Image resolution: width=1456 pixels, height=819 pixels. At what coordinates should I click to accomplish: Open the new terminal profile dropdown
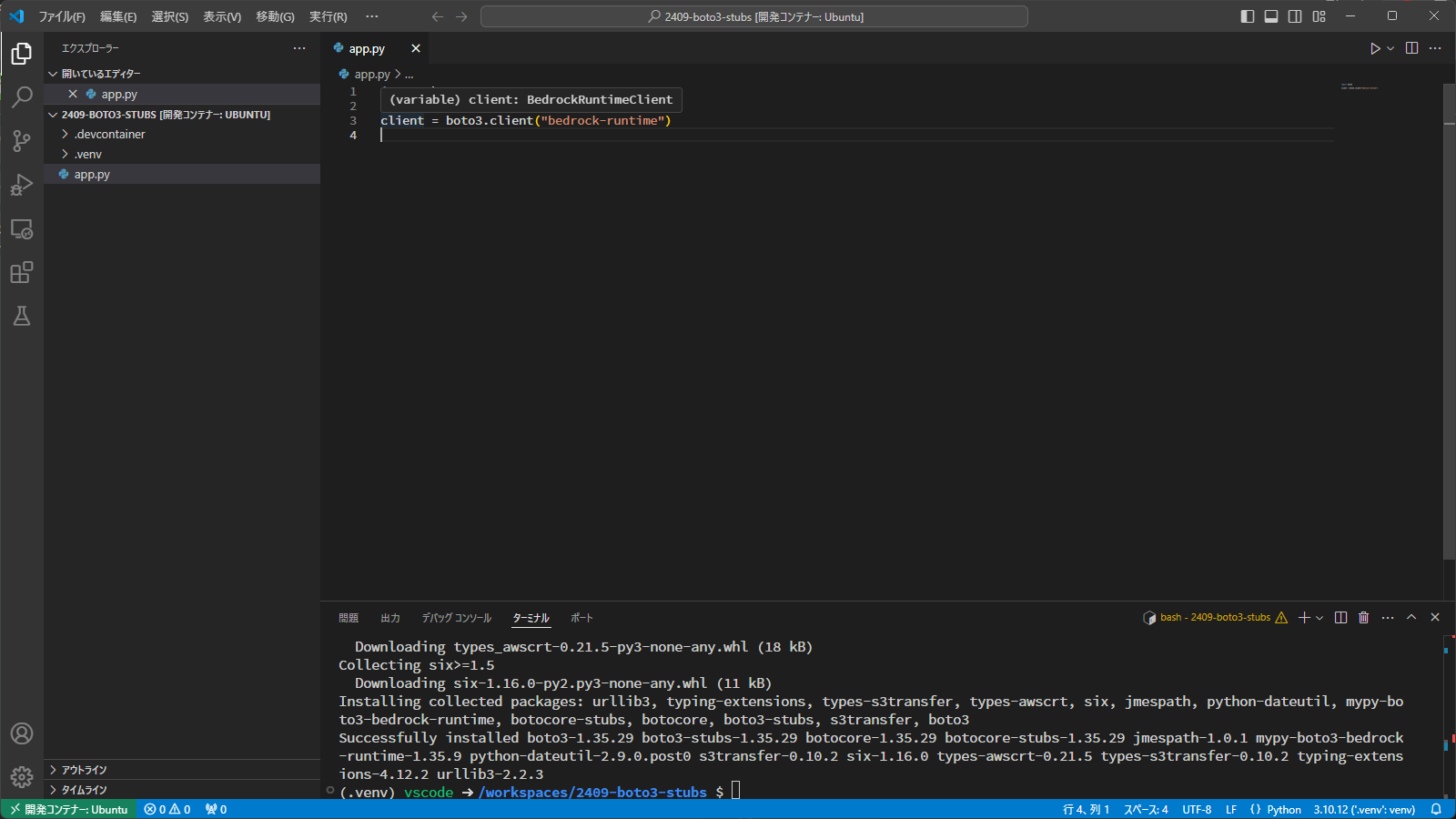1319,617
